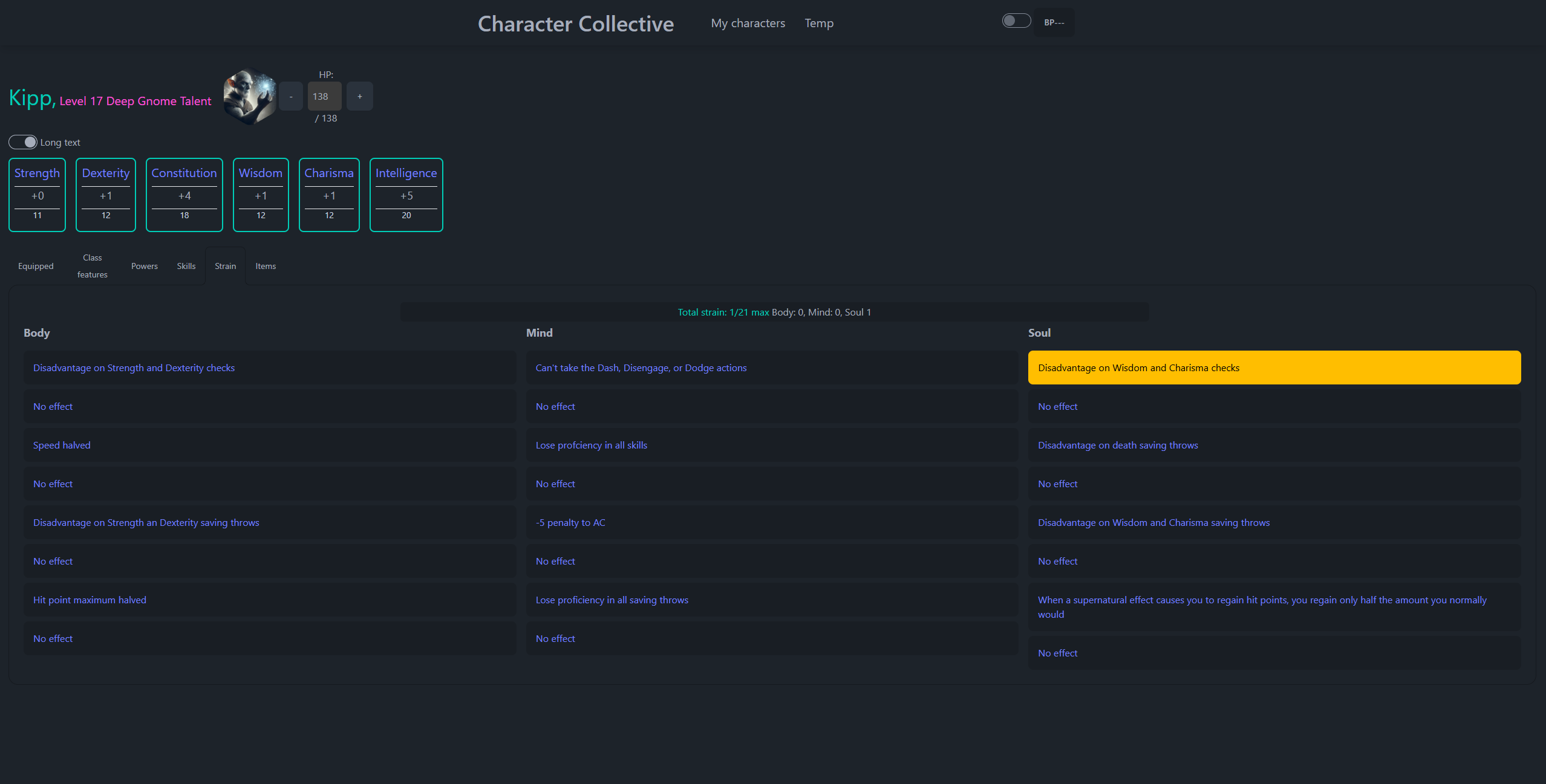Open the Temp menu item
Screen dimensions: 1546x784
click(x=819, y=23)
